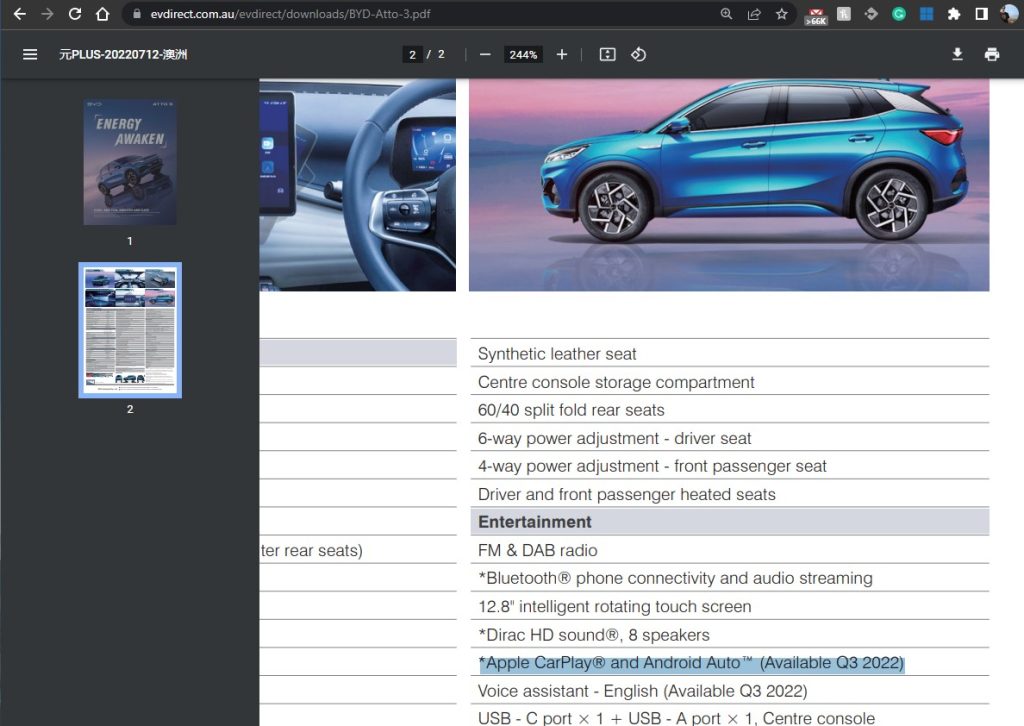1024x726 pixels.
Task: Open the Grammarly extension
Action: pos(898,14)
